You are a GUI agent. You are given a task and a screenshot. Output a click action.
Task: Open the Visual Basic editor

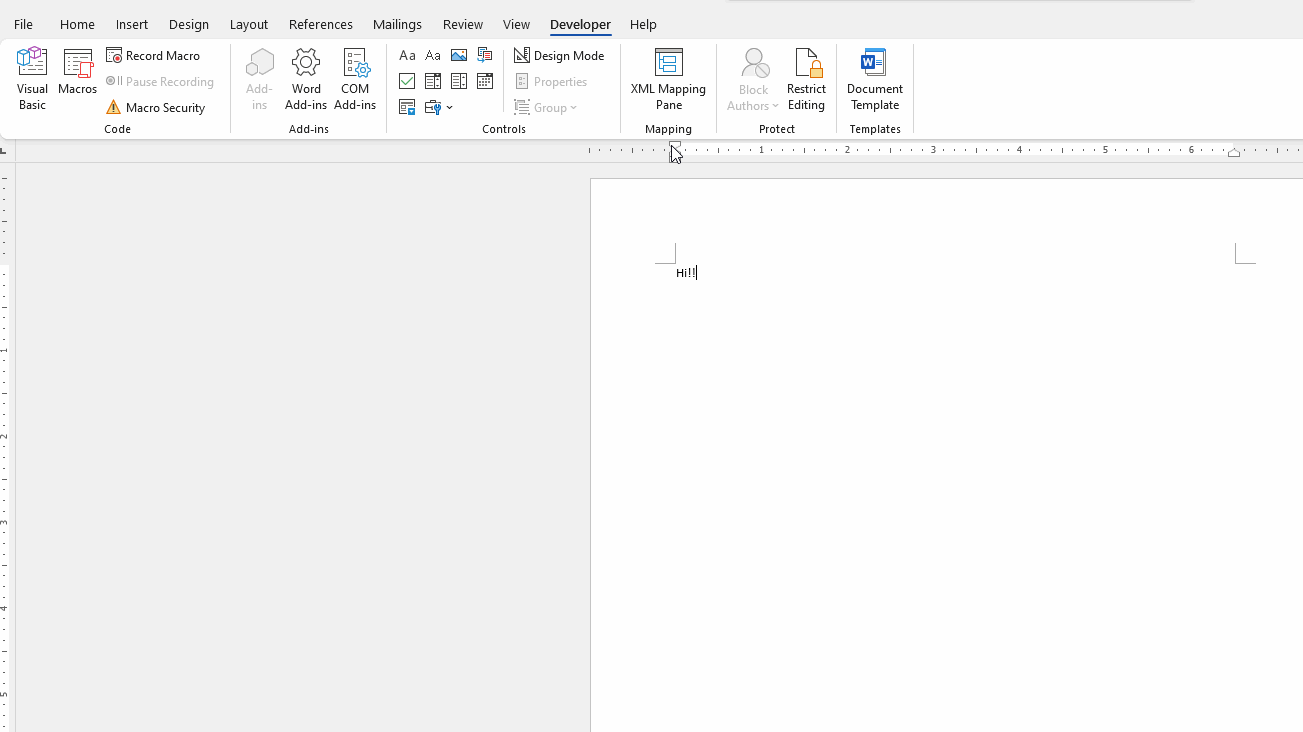pos(32,79)
